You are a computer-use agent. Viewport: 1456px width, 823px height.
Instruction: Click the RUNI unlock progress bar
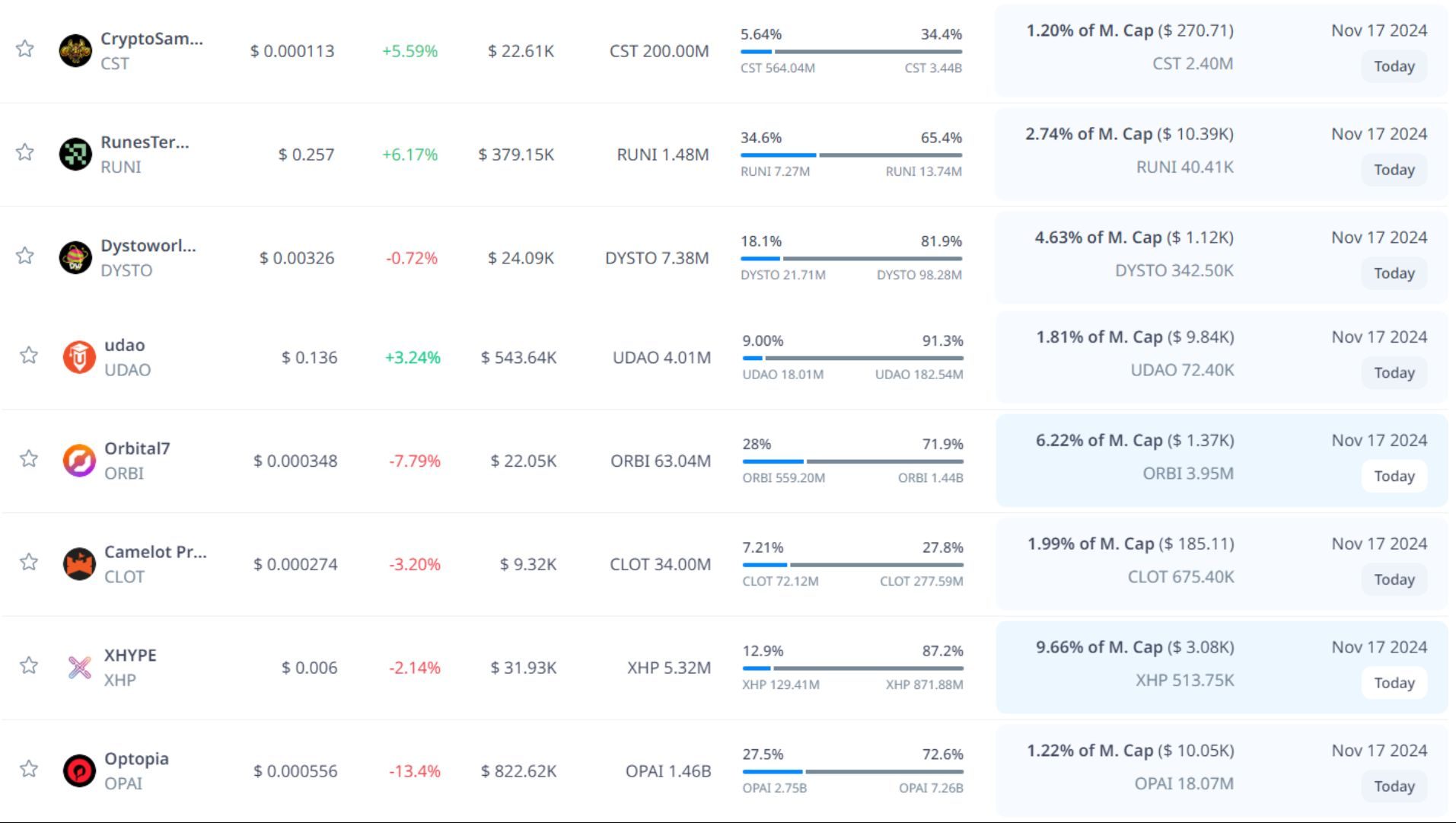point(851,155)
